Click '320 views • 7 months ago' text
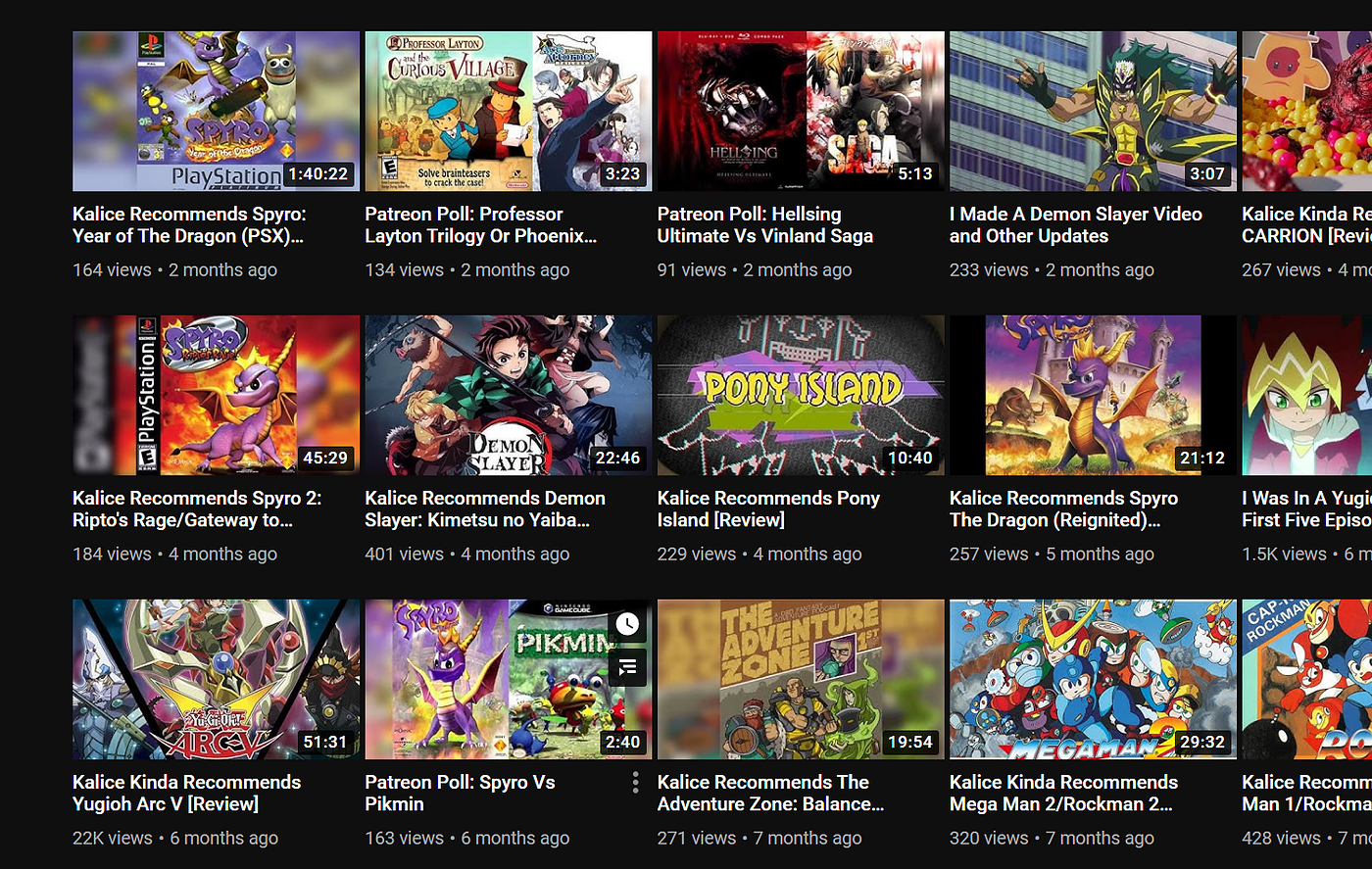 [x=1053, y=838]
